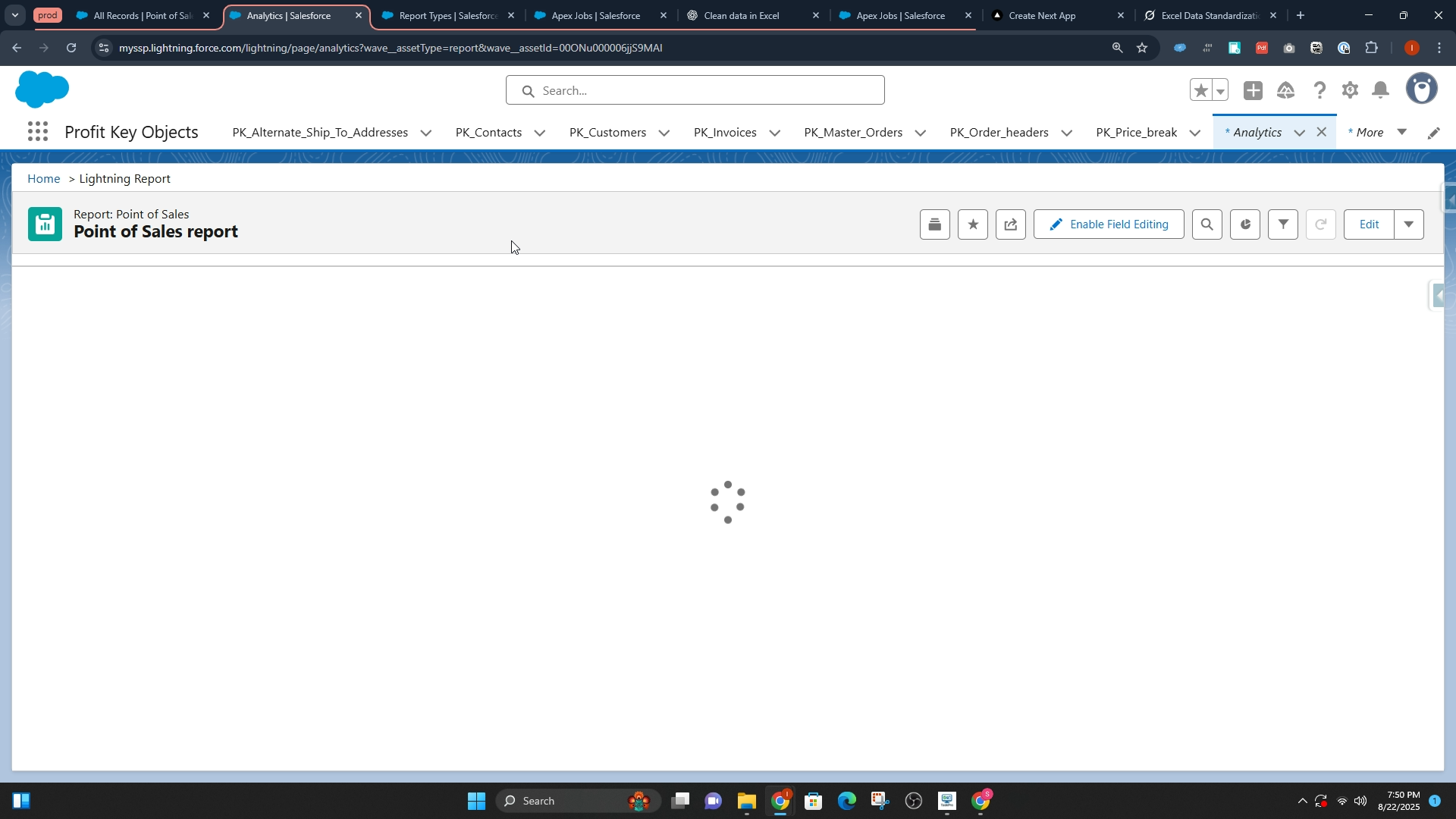Click the Add to Favorites star in report toolbar
The height and width of the screenshot is (819, 1456).
click(972, 224)
